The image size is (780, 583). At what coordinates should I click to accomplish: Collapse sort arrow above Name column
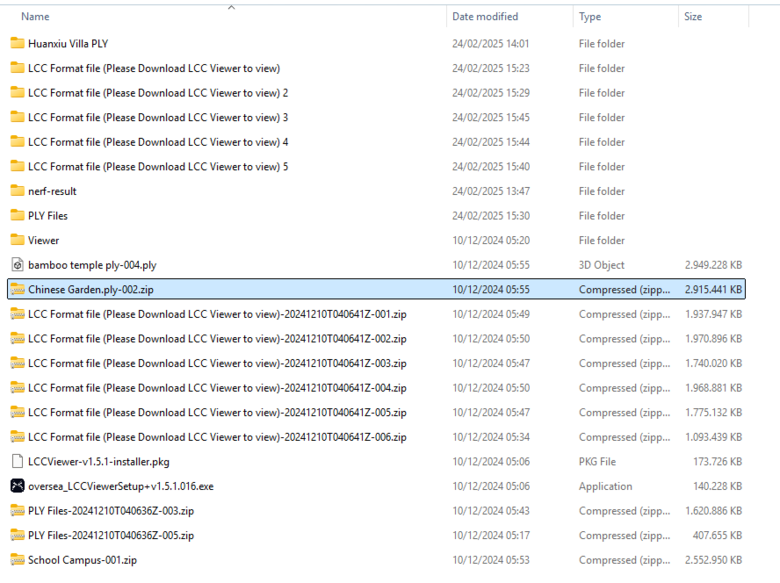coord(231,7)
